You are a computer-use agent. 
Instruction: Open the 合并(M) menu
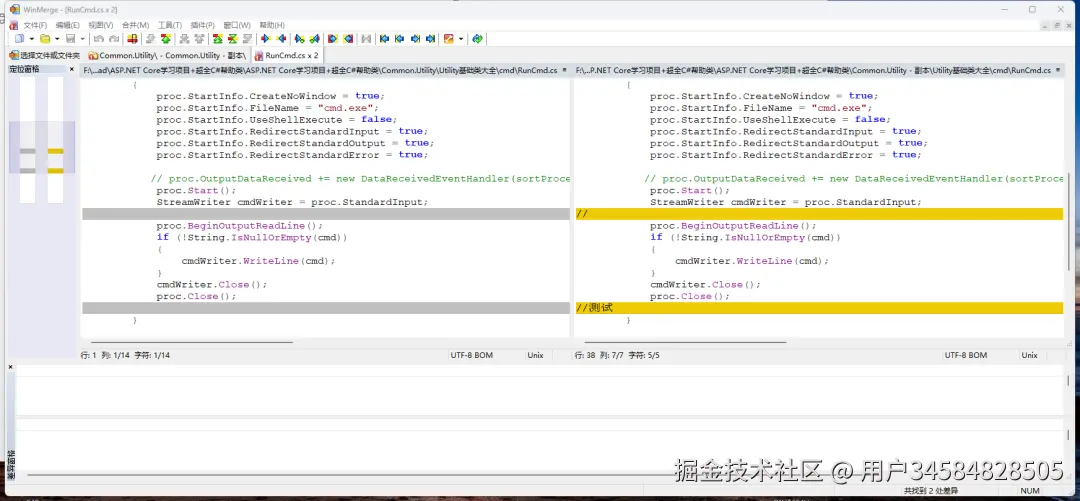136,25
